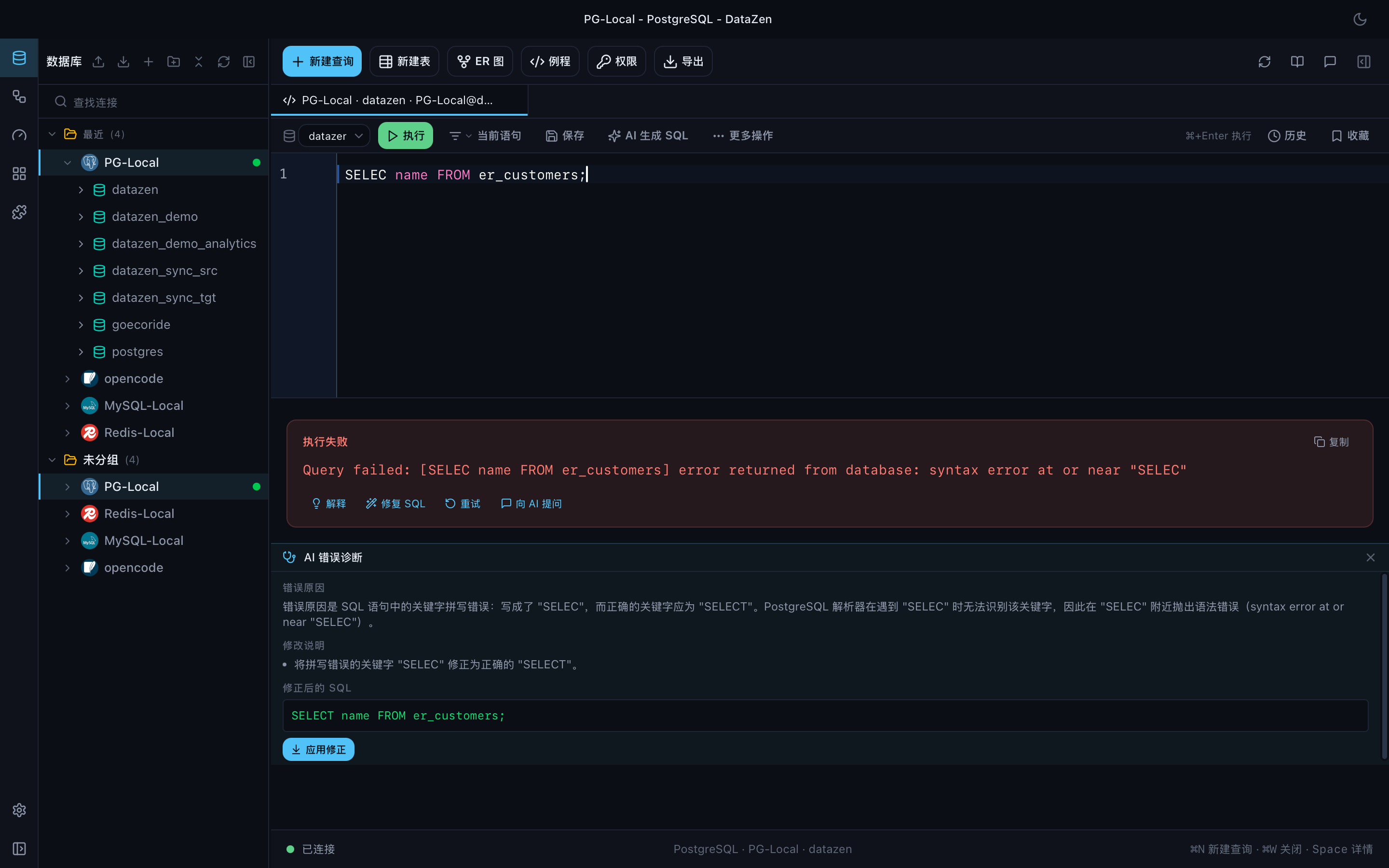Collapse PG-Local under 最近
This screenshot has width=1389, height=868.
pos(68,163)
